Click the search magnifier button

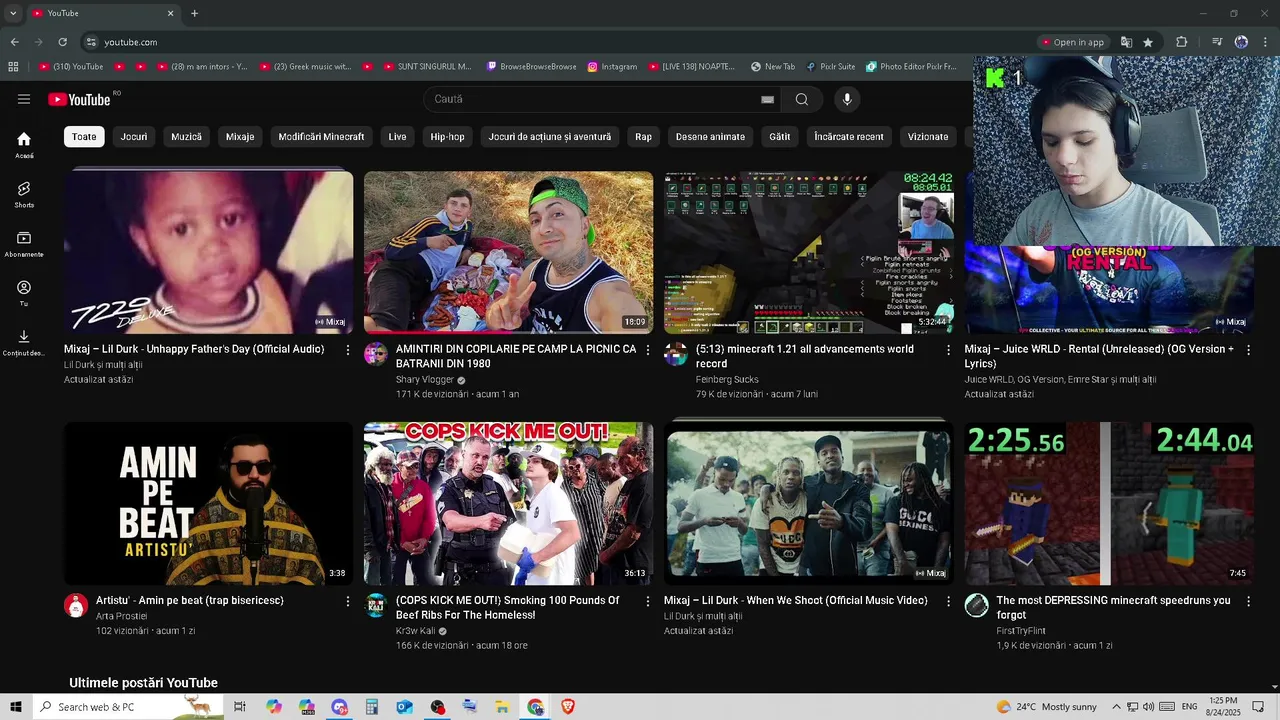point(801,99)
